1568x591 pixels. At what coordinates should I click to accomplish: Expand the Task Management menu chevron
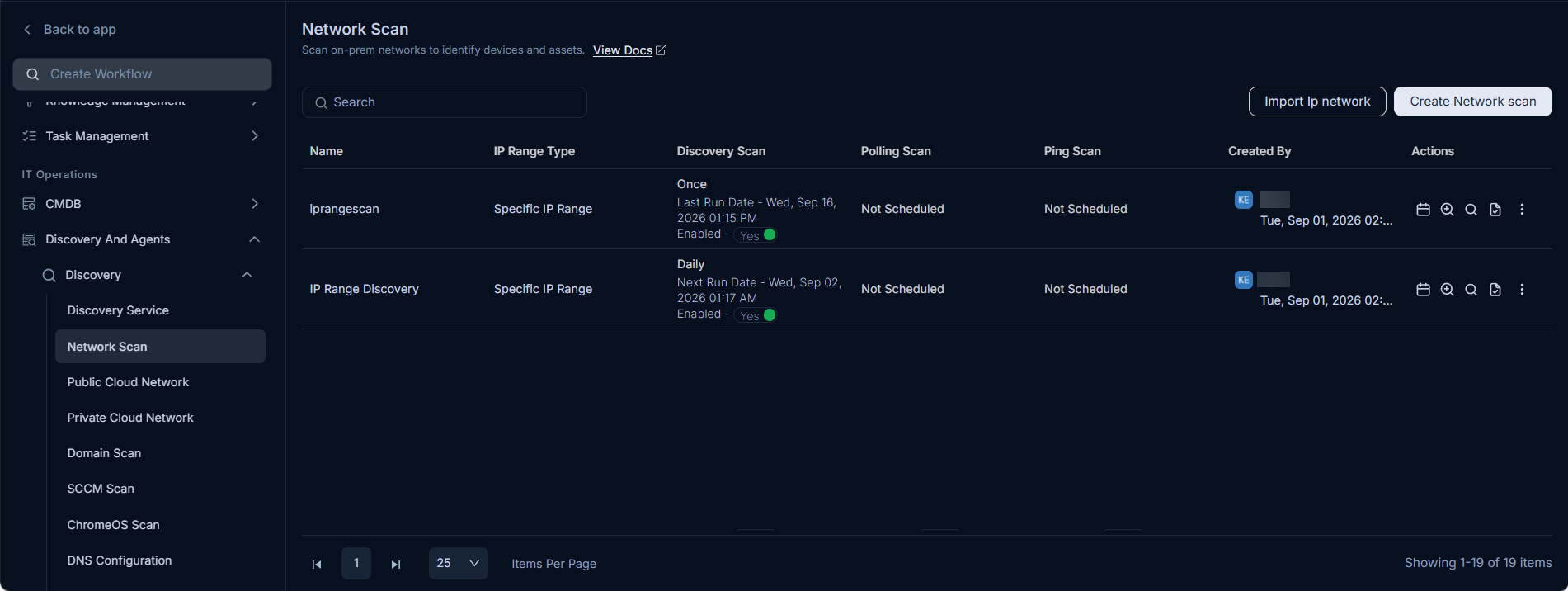[x=255, y=136]
